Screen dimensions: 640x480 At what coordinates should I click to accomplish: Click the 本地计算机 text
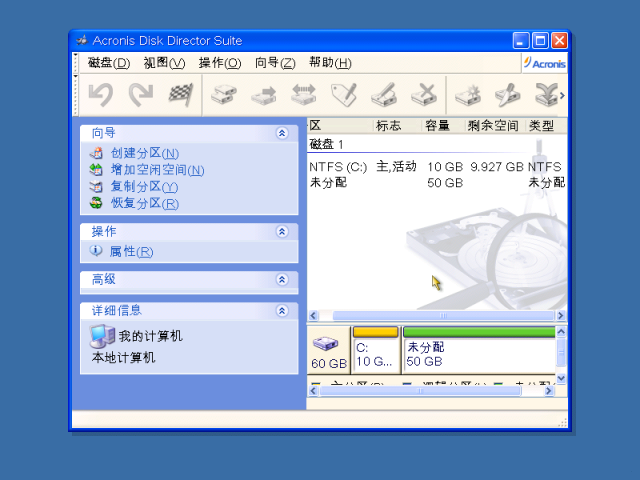pos(123,358)
